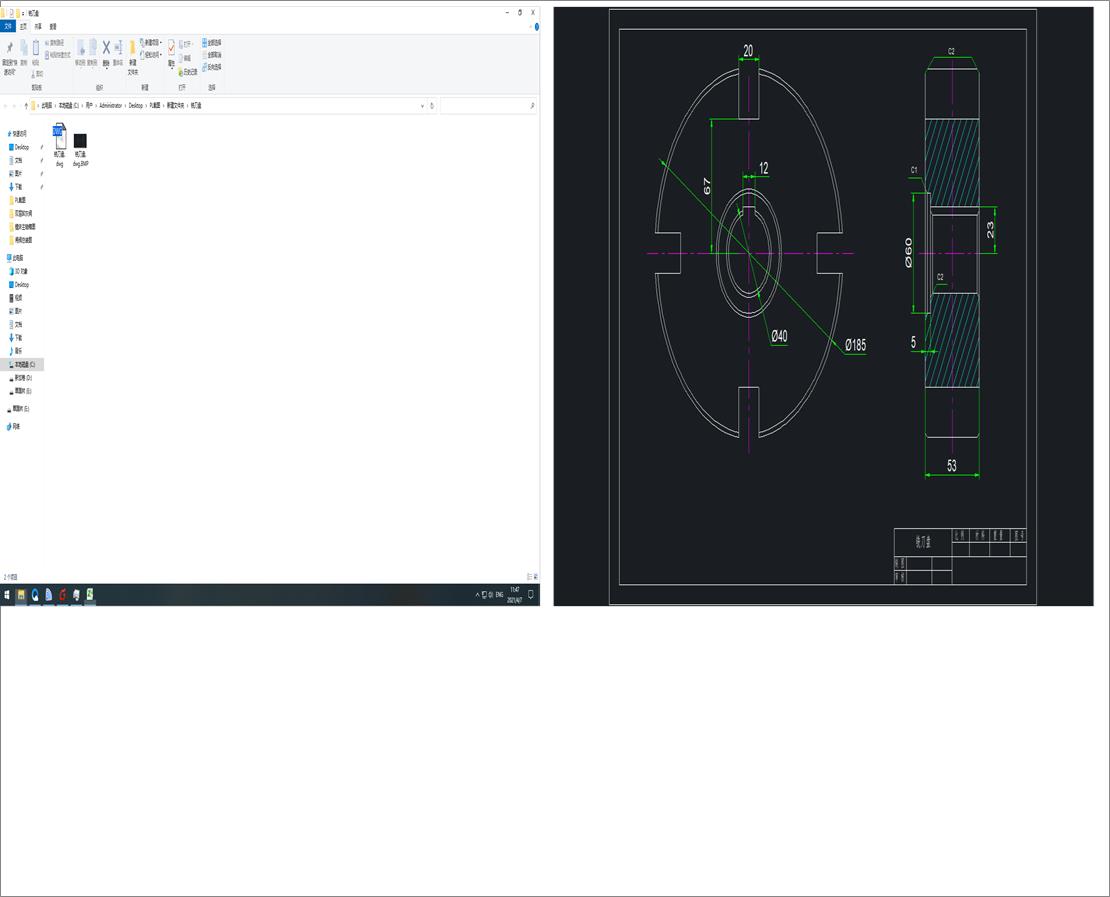Click Local Disk (C:) in address breadcrumb
The image size is (1110, 897).
[69, 105]
